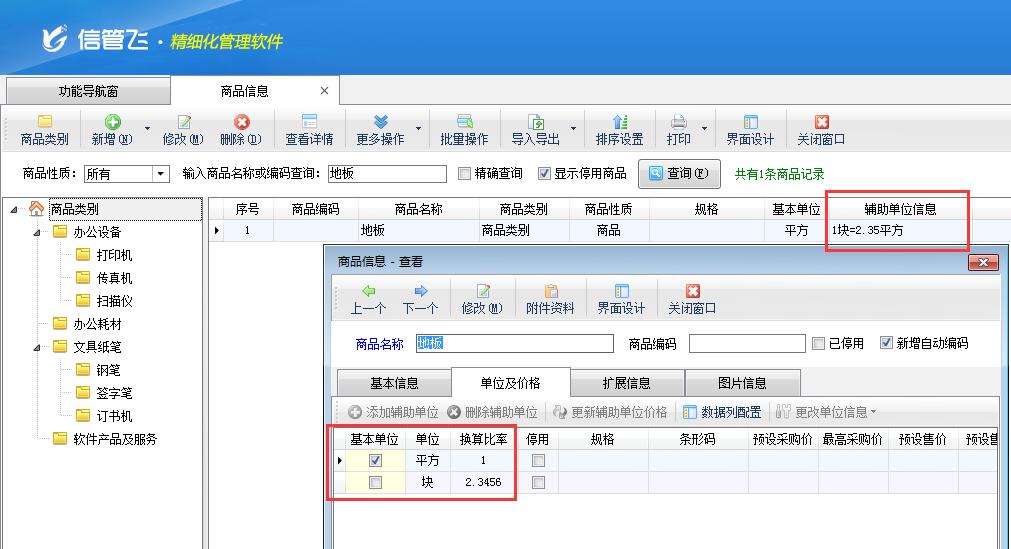Collapse the 办公设备 tree node
This screenshot has width=1011, height=549.
pyautogui.click(x=37, y=232)
